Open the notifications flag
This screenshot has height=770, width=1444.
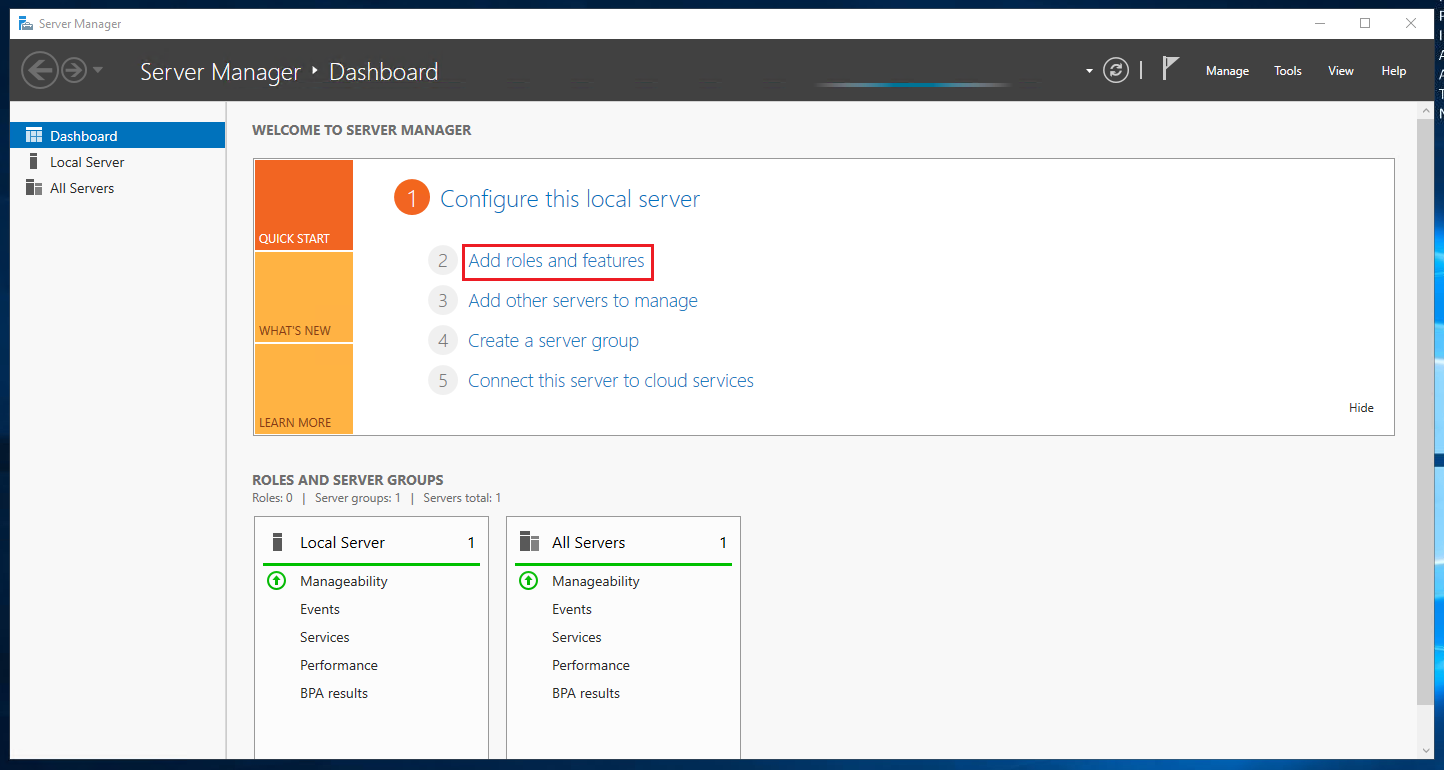tap(1170, 68)
